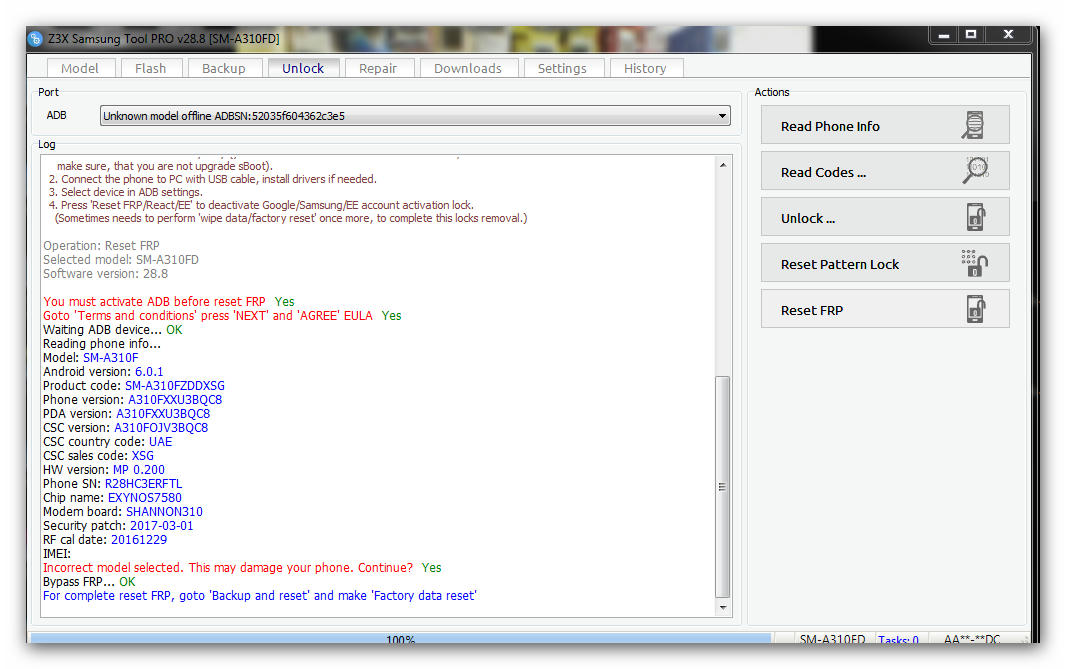Click the Terms and conditions EULA line
The height and width of the screenshot is (669, 1066).
pos(222,315)
